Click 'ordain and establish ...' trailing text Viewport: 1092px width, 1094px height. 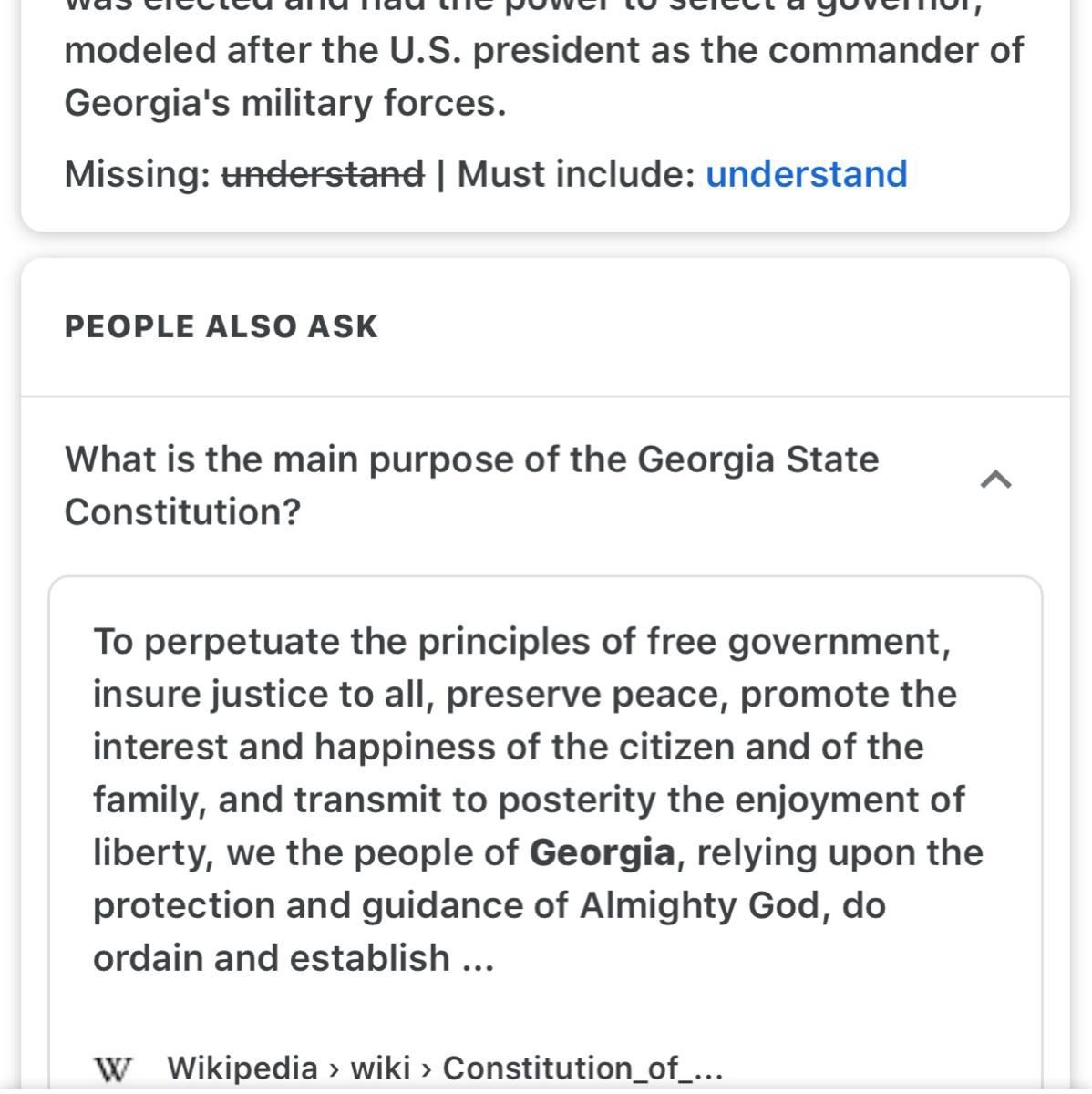tap(294, 958)
